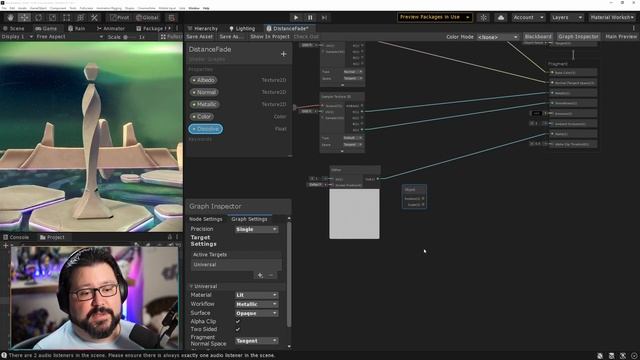Open Fragment Normal Space Tangent dropdown
The width and height of the screenshot is (640, 360).
pyautogui.click(x=256, y=341)
